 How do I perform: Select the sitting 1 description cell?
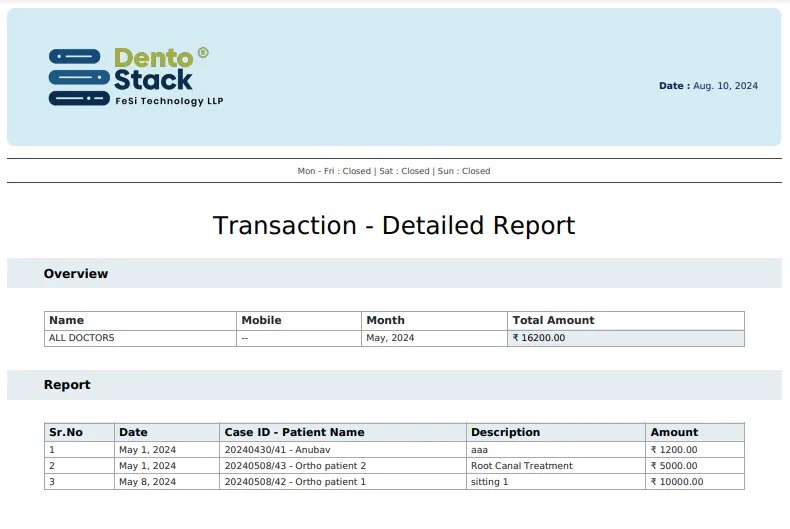click(489, 482)
